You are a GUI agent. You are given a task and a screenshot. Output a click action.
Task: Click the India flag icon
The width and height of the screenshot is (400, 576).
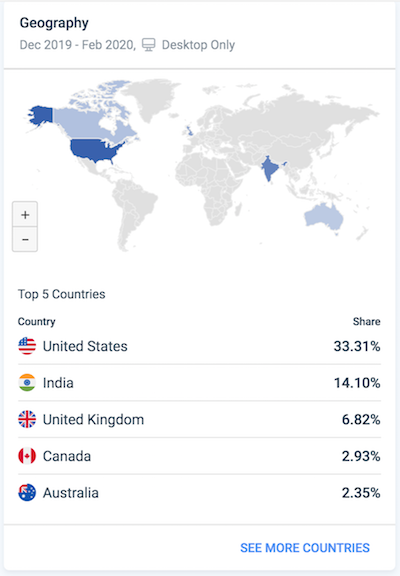(27, 383)
